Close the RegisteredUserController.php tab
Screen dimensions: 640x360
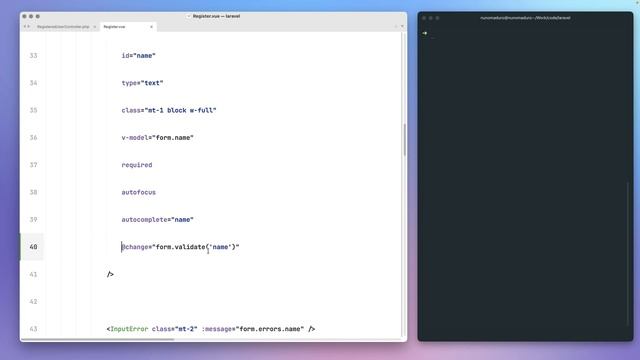[95, 27]
